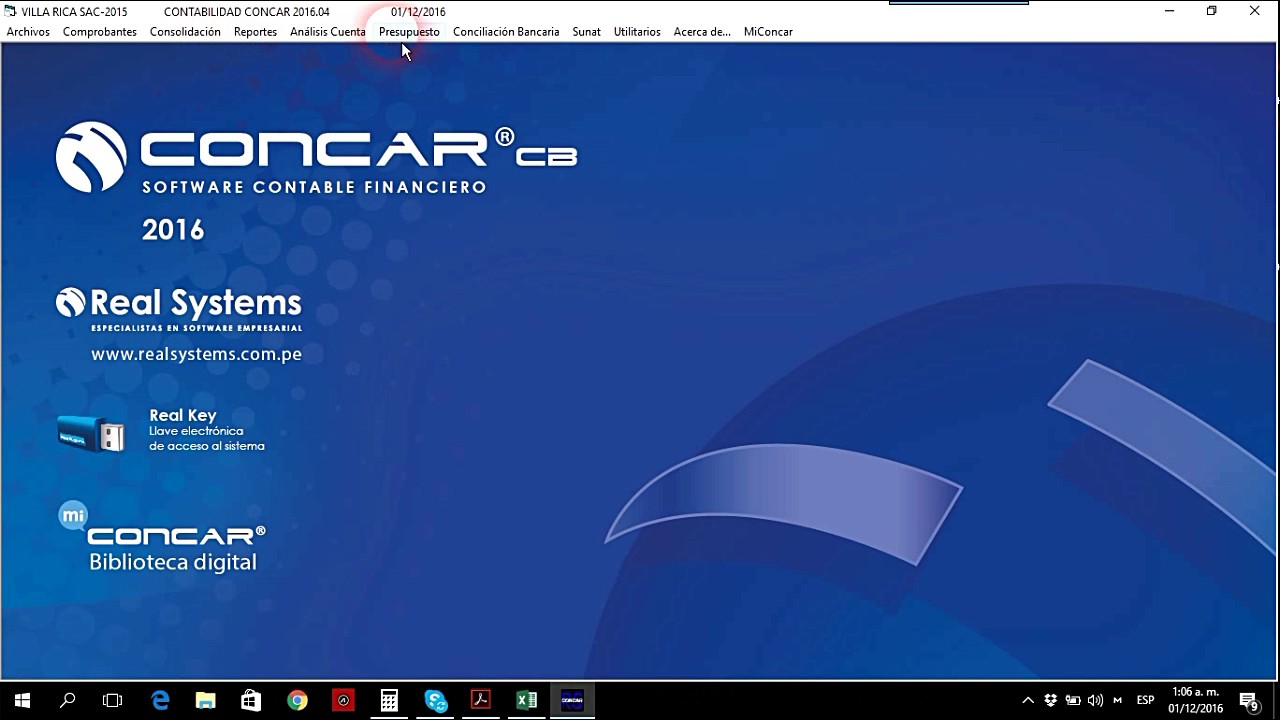Screen dimensions: 1280x720
Task: Open Skype from taskbar
Action: 435,700
